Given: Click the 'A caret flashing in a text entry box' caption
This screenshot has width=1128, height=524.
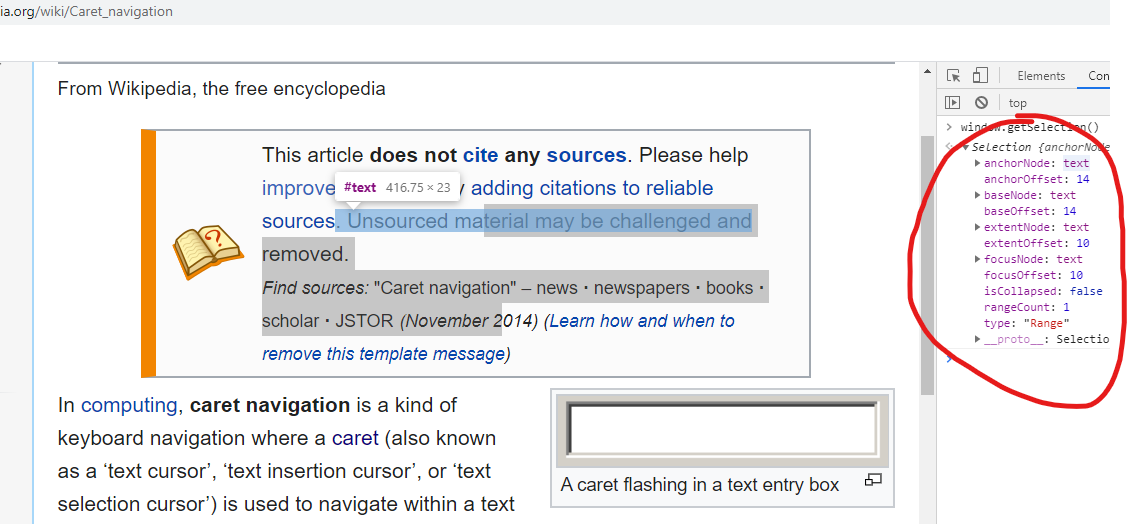Looking at the screenshot, I should pos(700,485).
